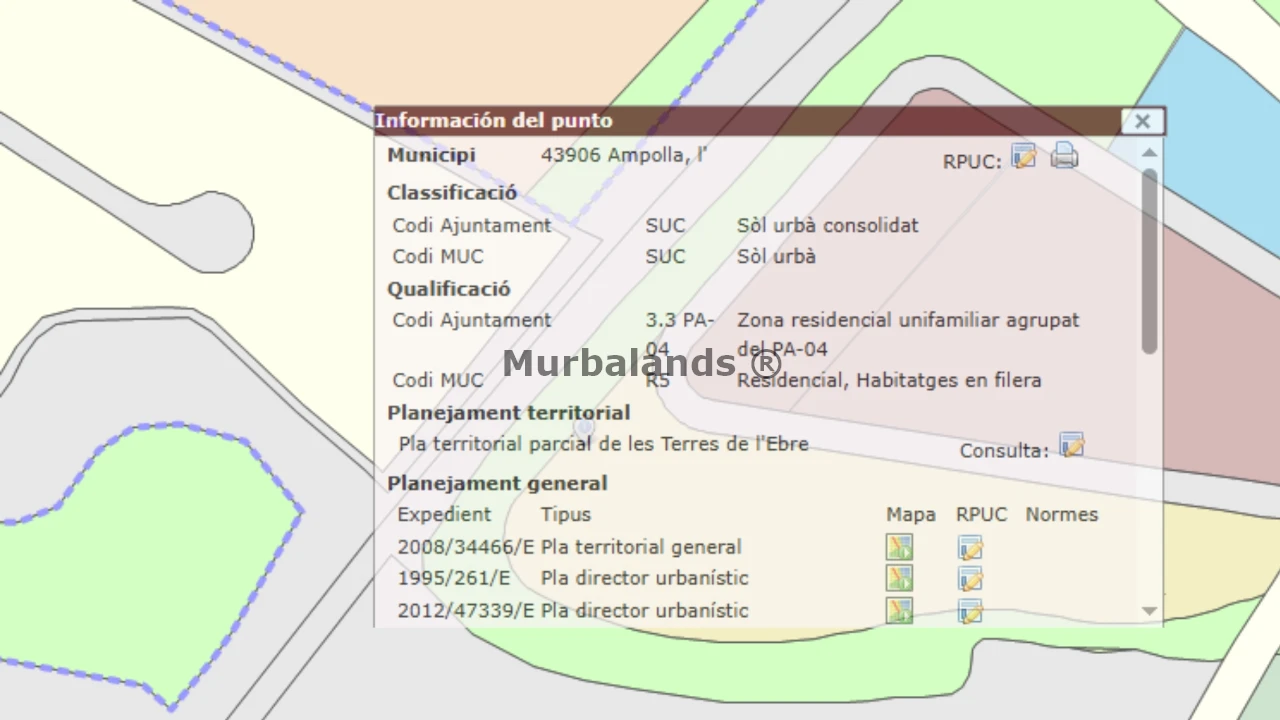Open Mapa icon for expedient 2012/47339/E
Image resolution: width=1280 pixels, height=720 pixels.
[899, 610]
